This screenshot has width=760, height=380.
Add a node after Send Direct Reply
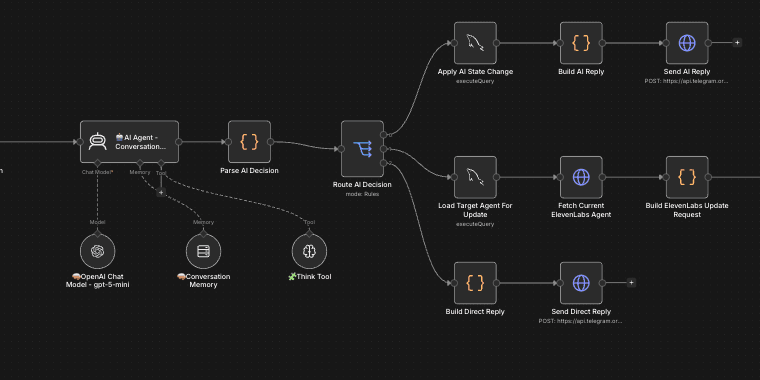pos(631,283)
